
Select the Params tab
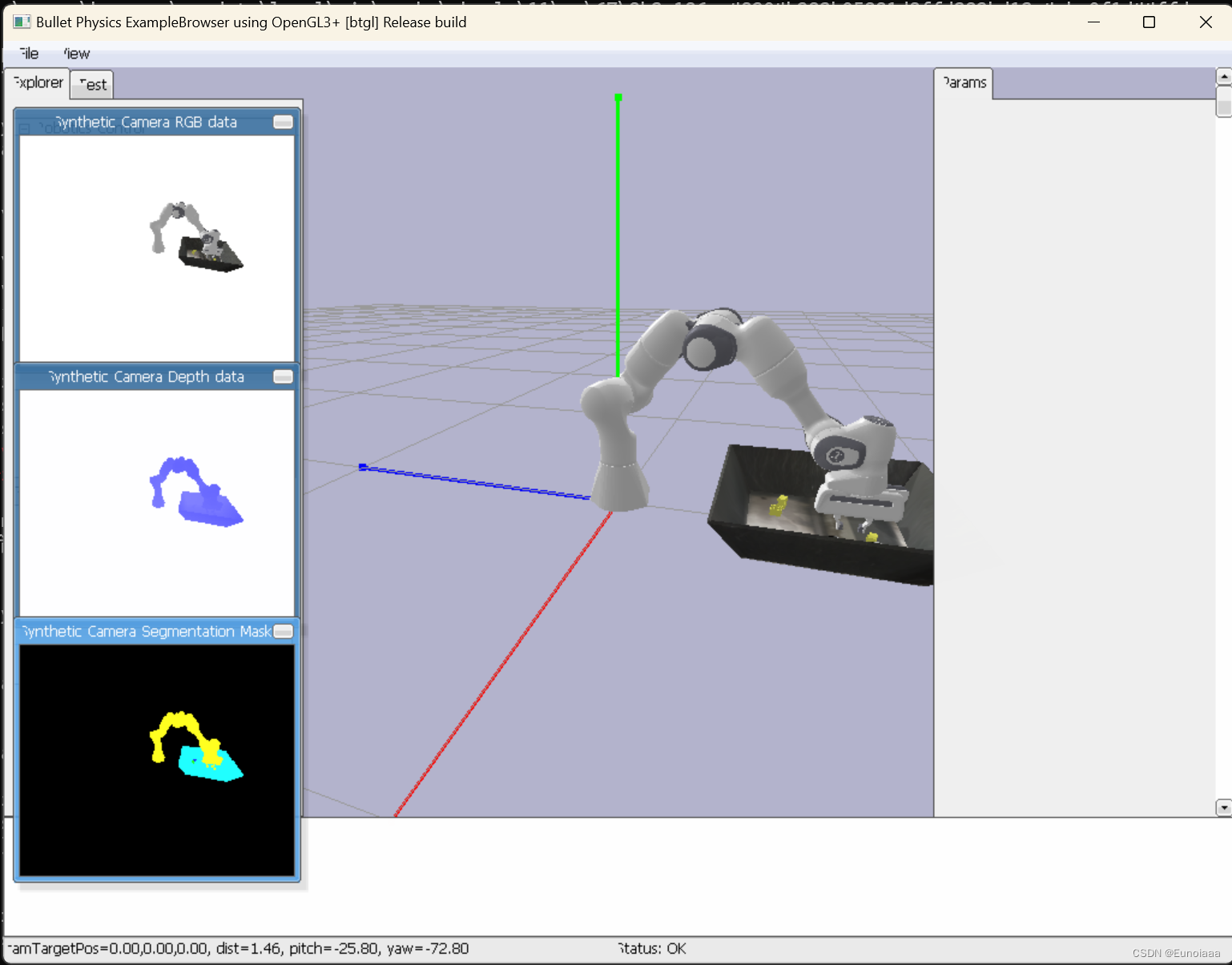(964, 82)
